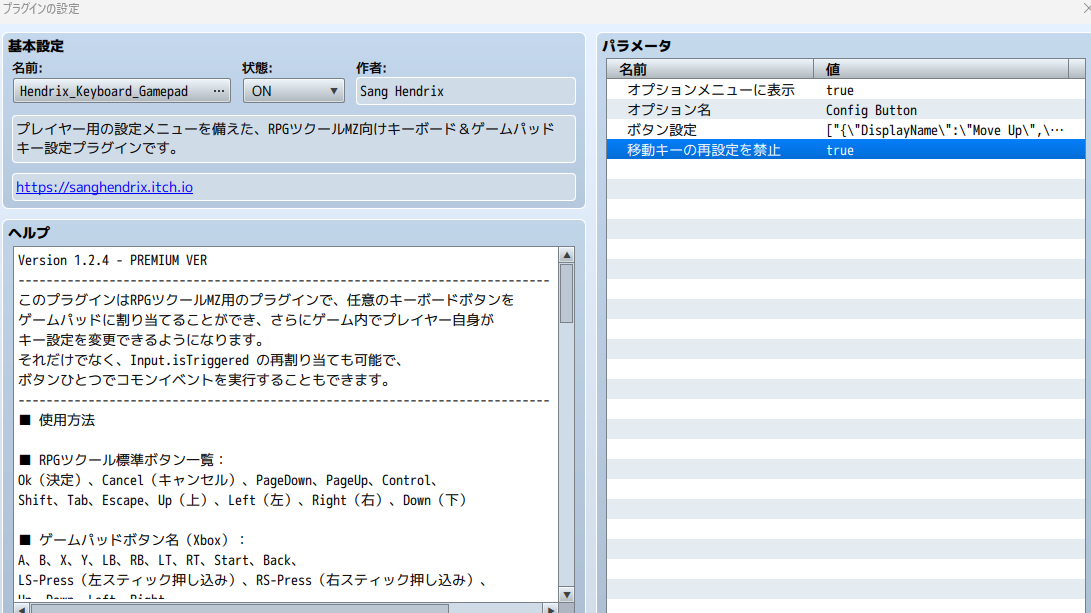Click the Config Button value cell

(x=871, y=110)
